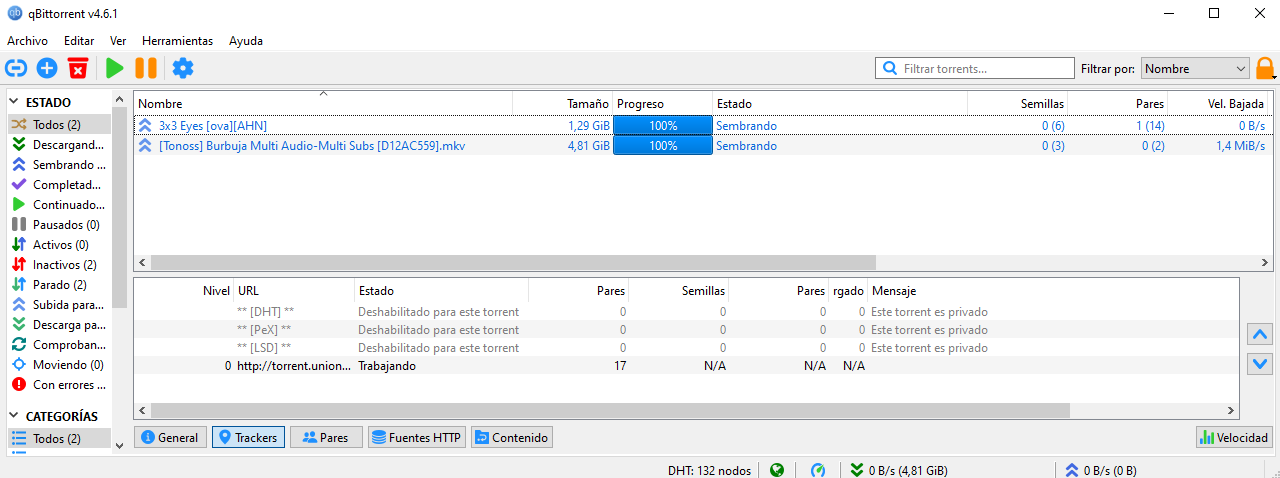1280x478 pixels.
Task: Collapse the ESTADO section
Action: (x=16, y=102)
